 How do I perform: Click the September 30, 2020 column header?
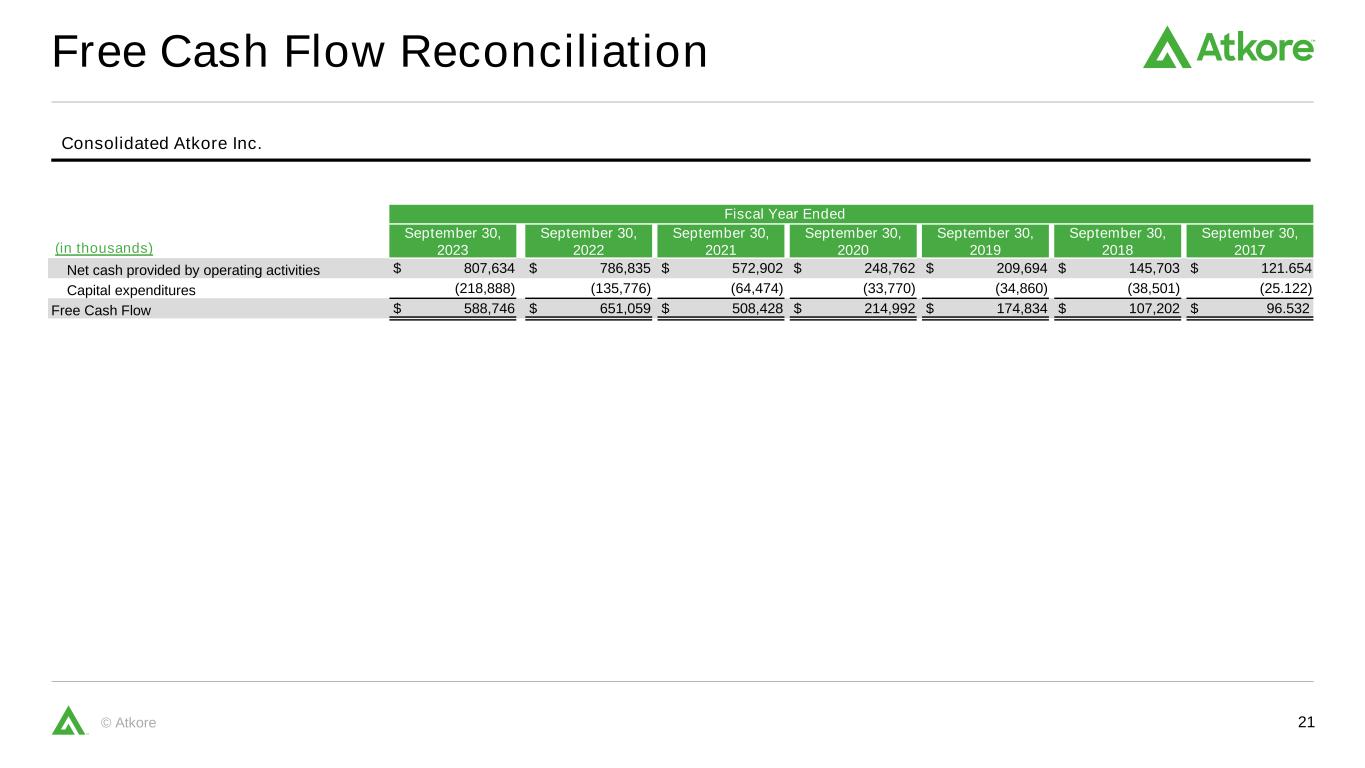853,241
